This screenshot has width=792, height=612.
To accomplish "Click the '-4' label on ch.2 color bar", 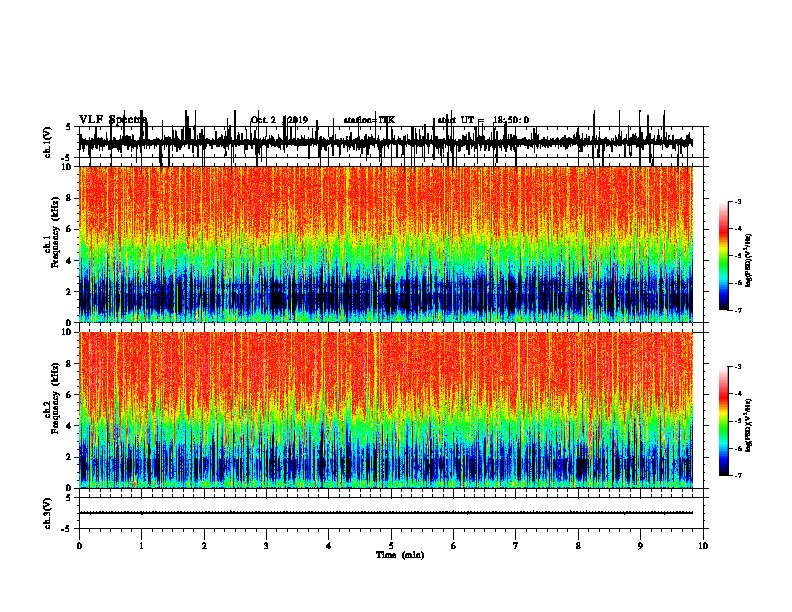I will point(738,394).
